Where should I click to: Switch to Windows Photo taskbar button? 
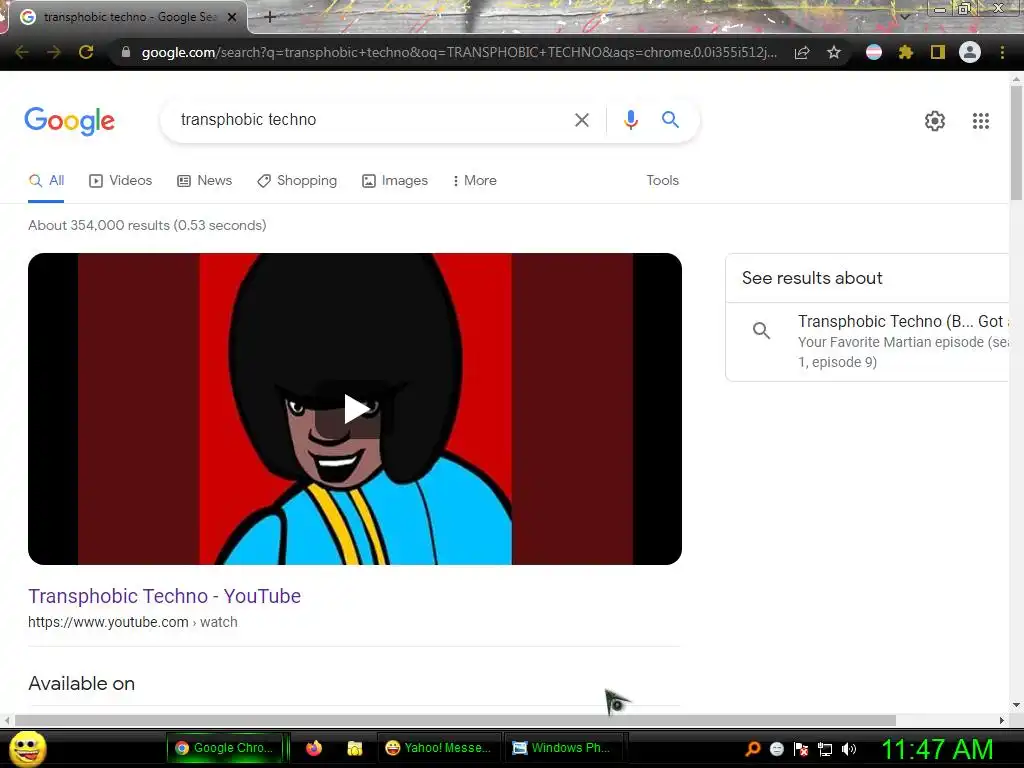566,748
